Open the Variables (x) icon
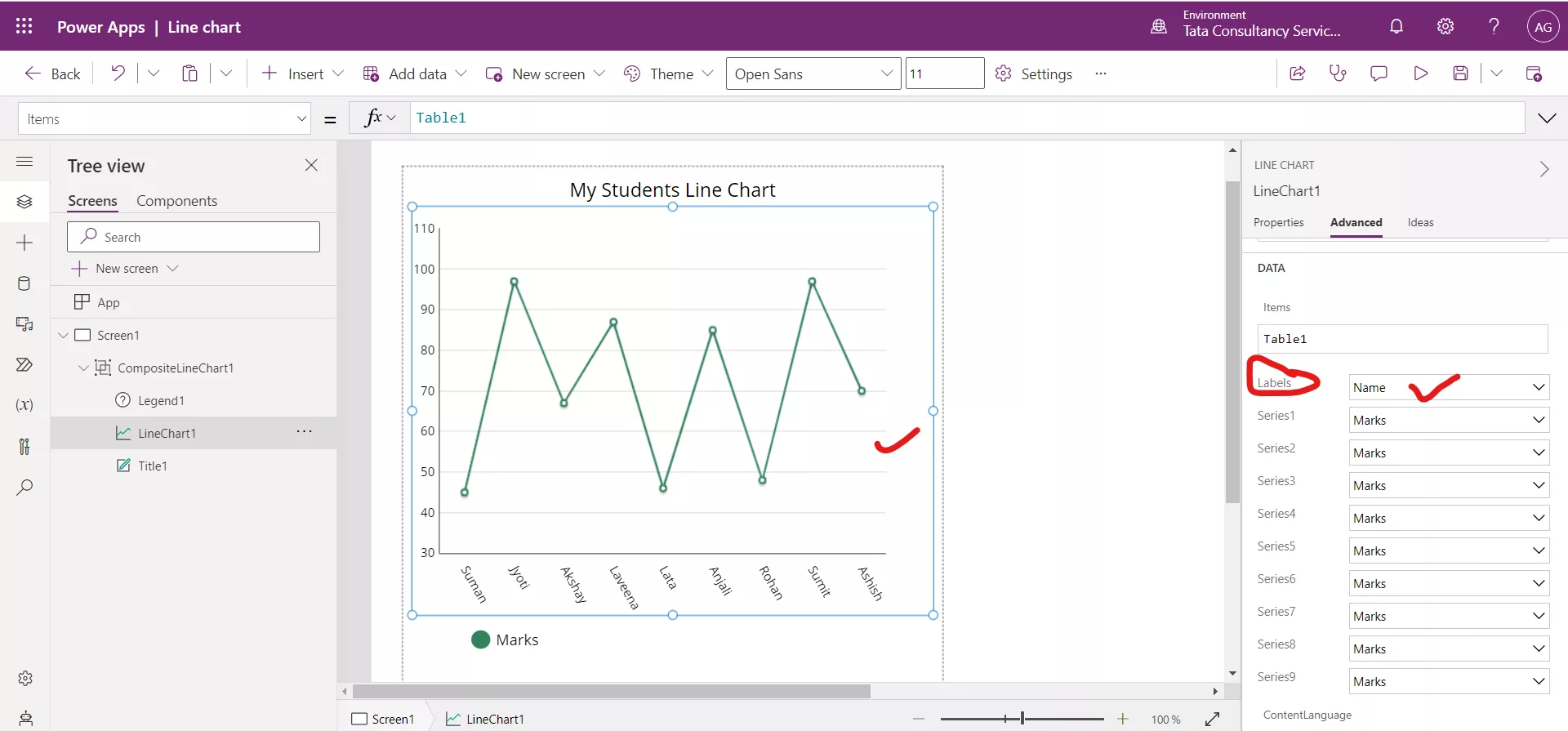 pos(24,405)
